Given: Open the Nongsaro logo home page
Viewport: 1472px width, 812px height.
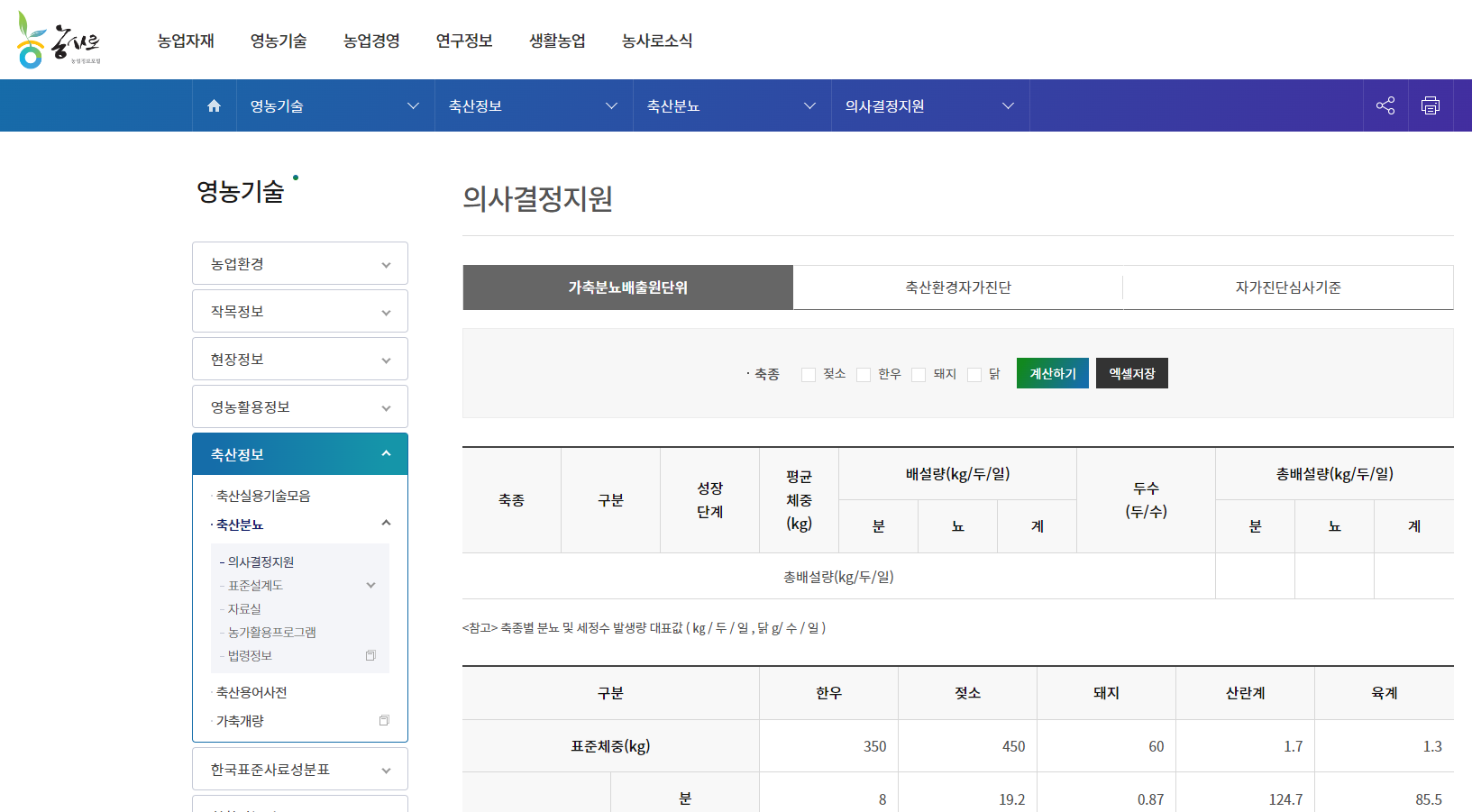Looking at the screenshot, I should tap(59, 40).
